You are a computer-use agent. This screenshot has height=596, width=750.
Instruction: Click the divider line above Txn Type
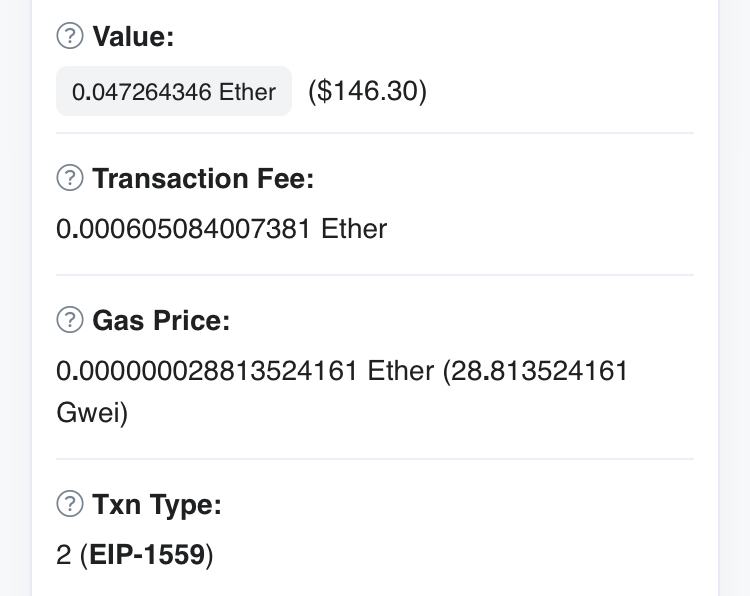click(375, 459)
